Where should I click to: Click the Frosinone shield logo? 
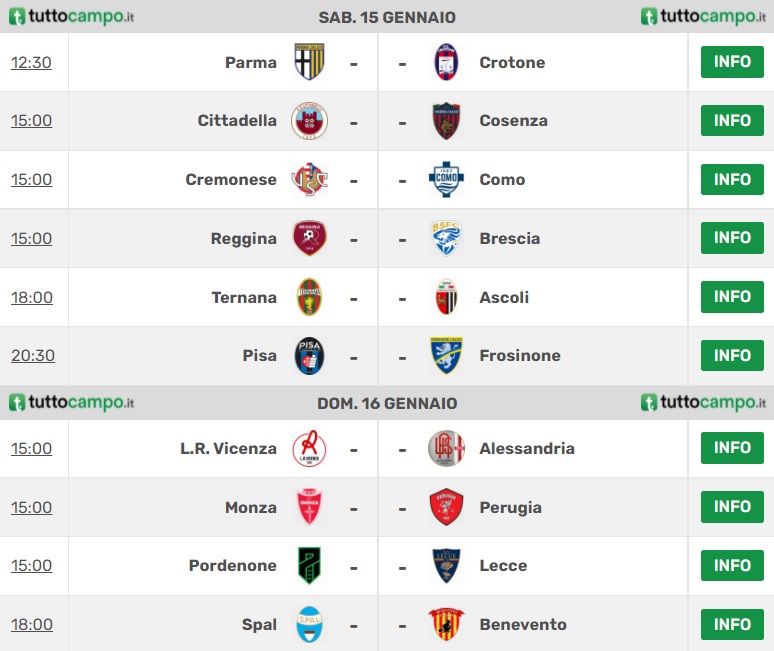click(446, 355)
